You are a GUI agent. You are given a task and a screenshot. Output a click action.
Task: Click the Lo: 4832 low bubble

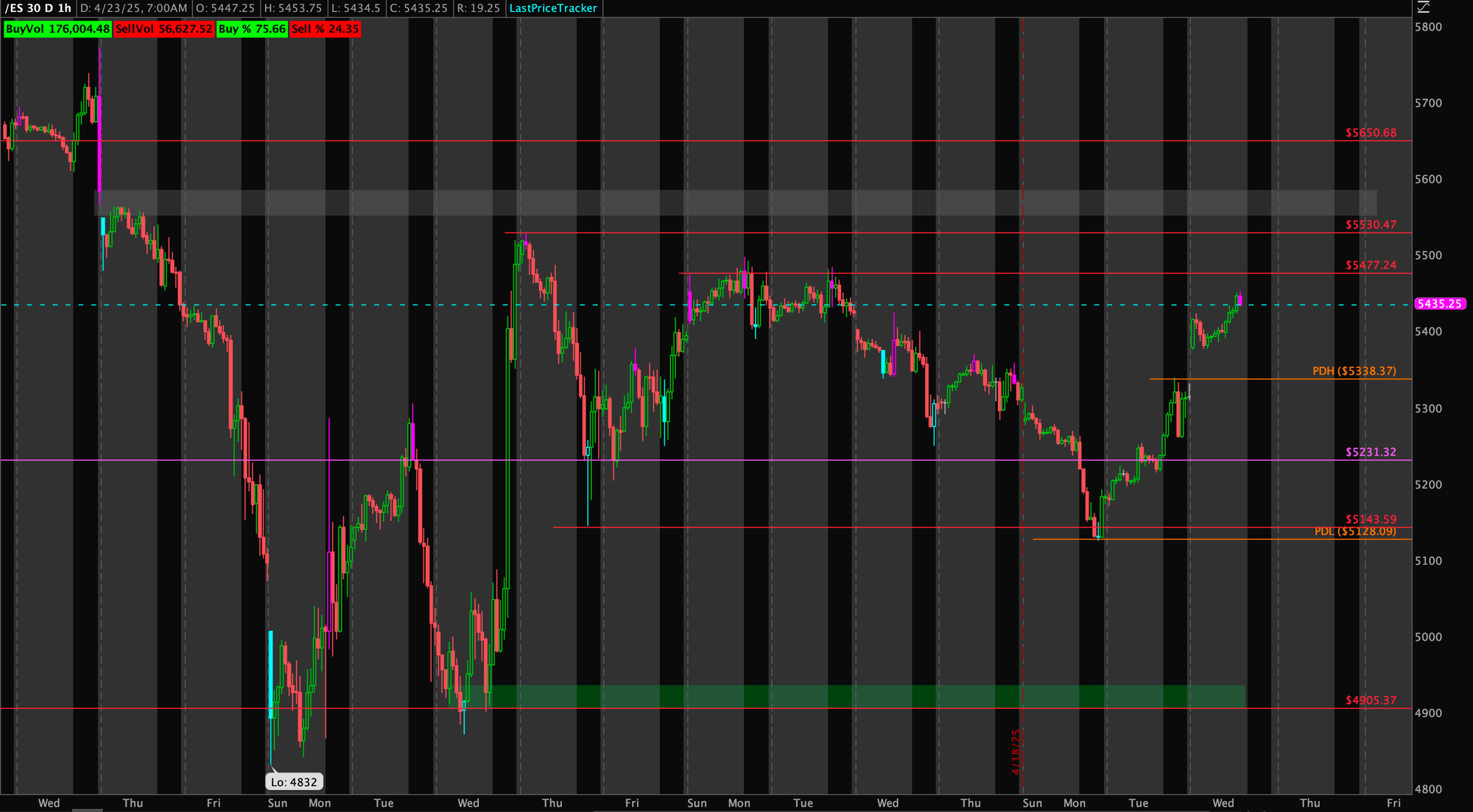[x=294, y=783]
